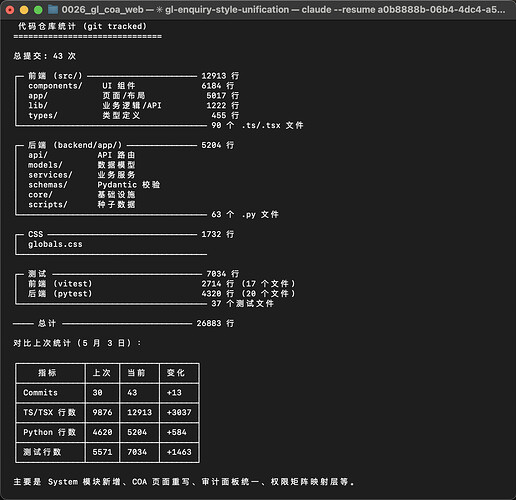516x500 pixels.
Task: Click the '4320 行 (20 个文件)' value
Action: (x=248, y=294)
